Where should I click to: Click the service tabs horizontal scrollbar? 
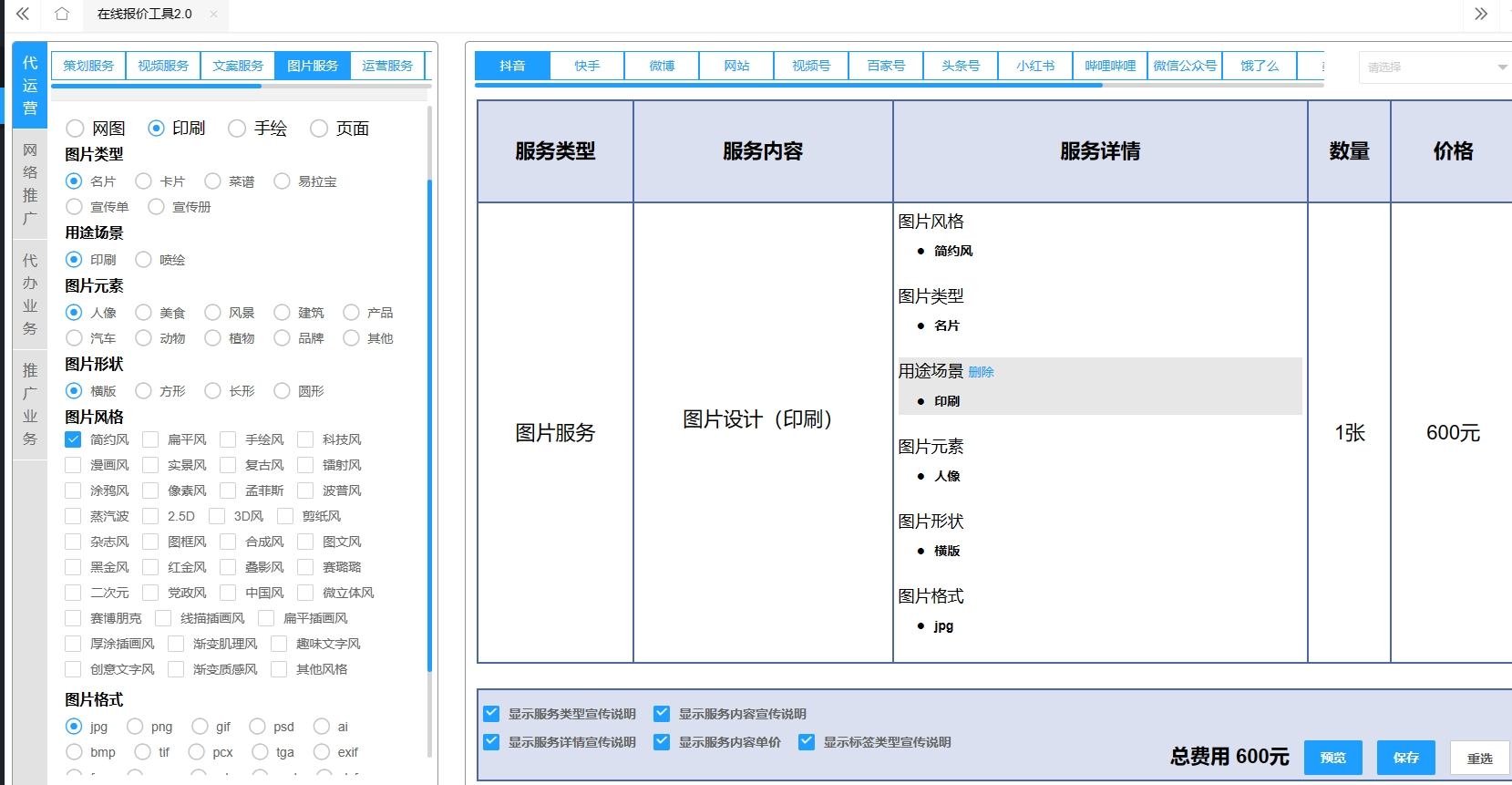click(157, 86)
